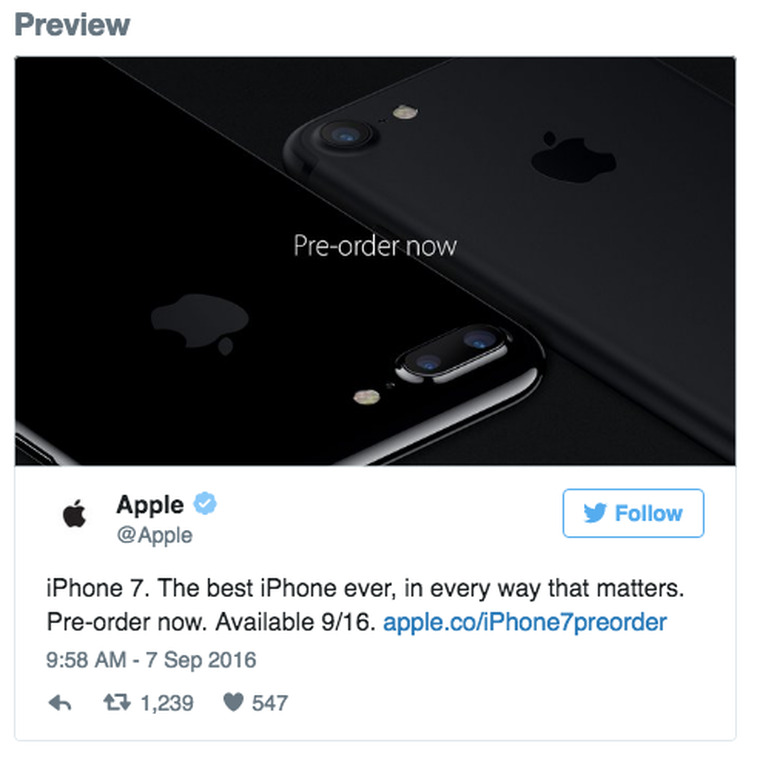Follow the Apple account
780x763 pixels.
pos(633,513)
